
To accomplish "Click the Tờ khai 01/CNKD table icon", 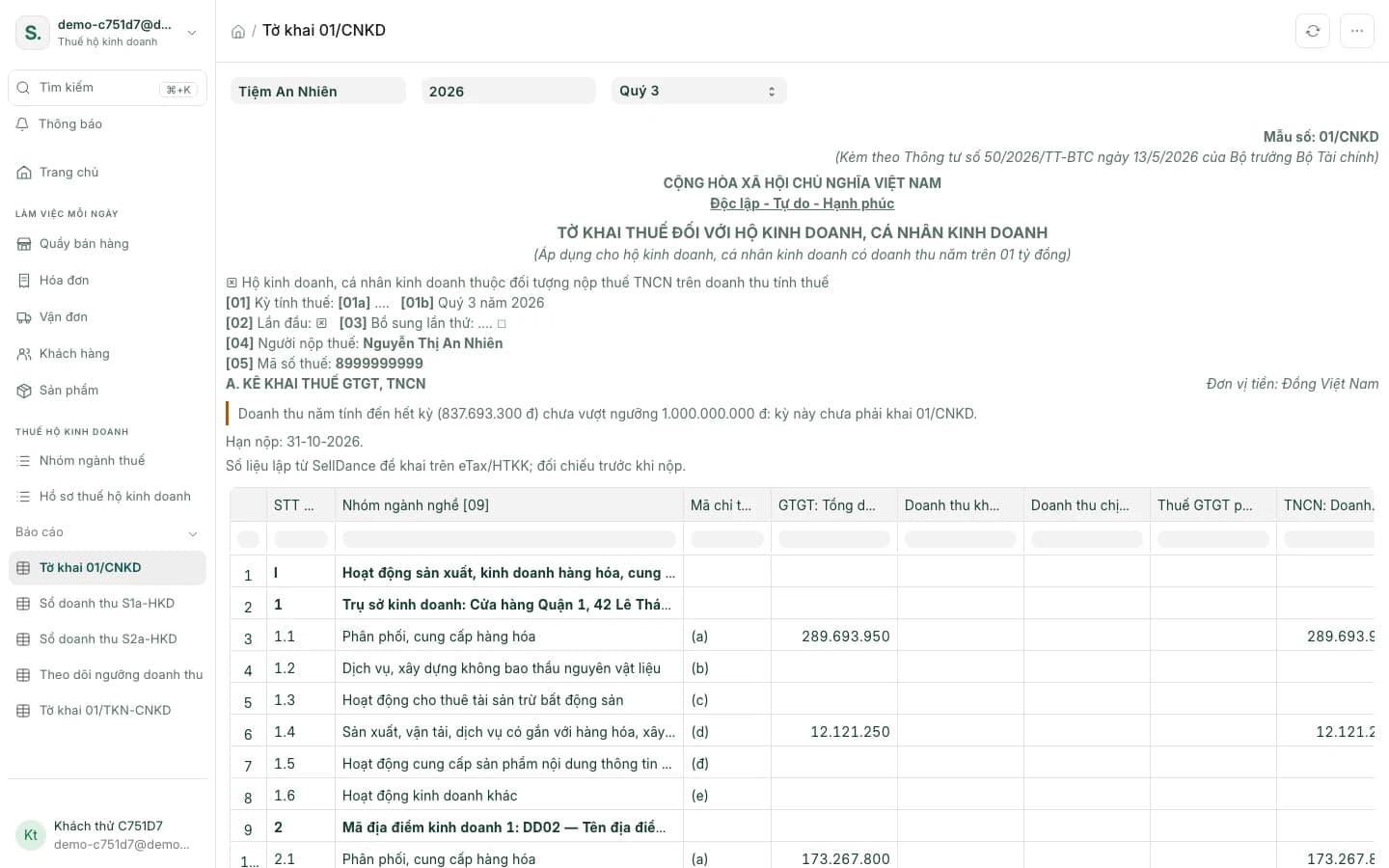I will pyautogui.click(x=24, y=568).
